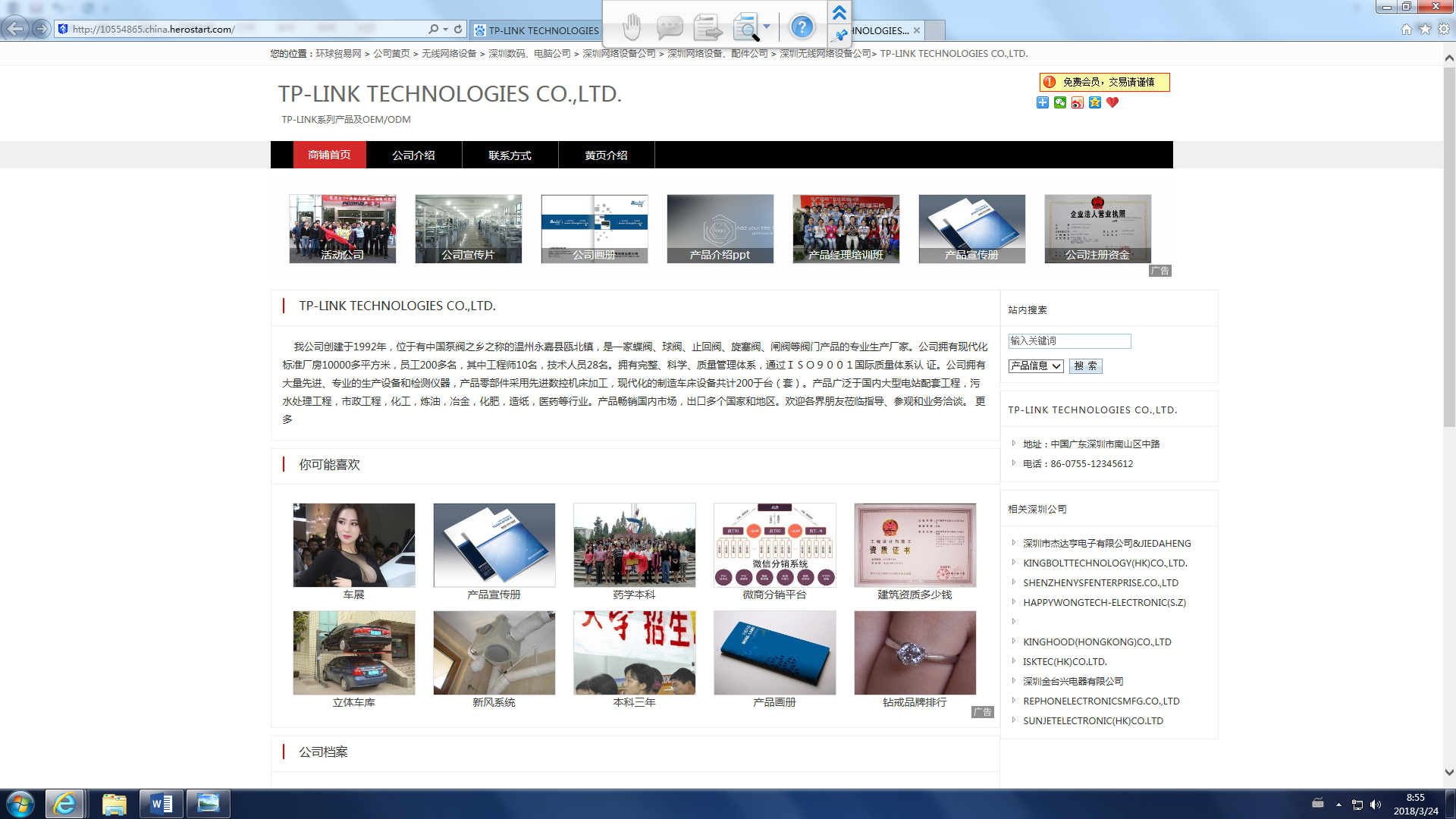Screen dimensions: 1456x819
Task: Open the 立体车库 recommended image
Action: [354, 653]
